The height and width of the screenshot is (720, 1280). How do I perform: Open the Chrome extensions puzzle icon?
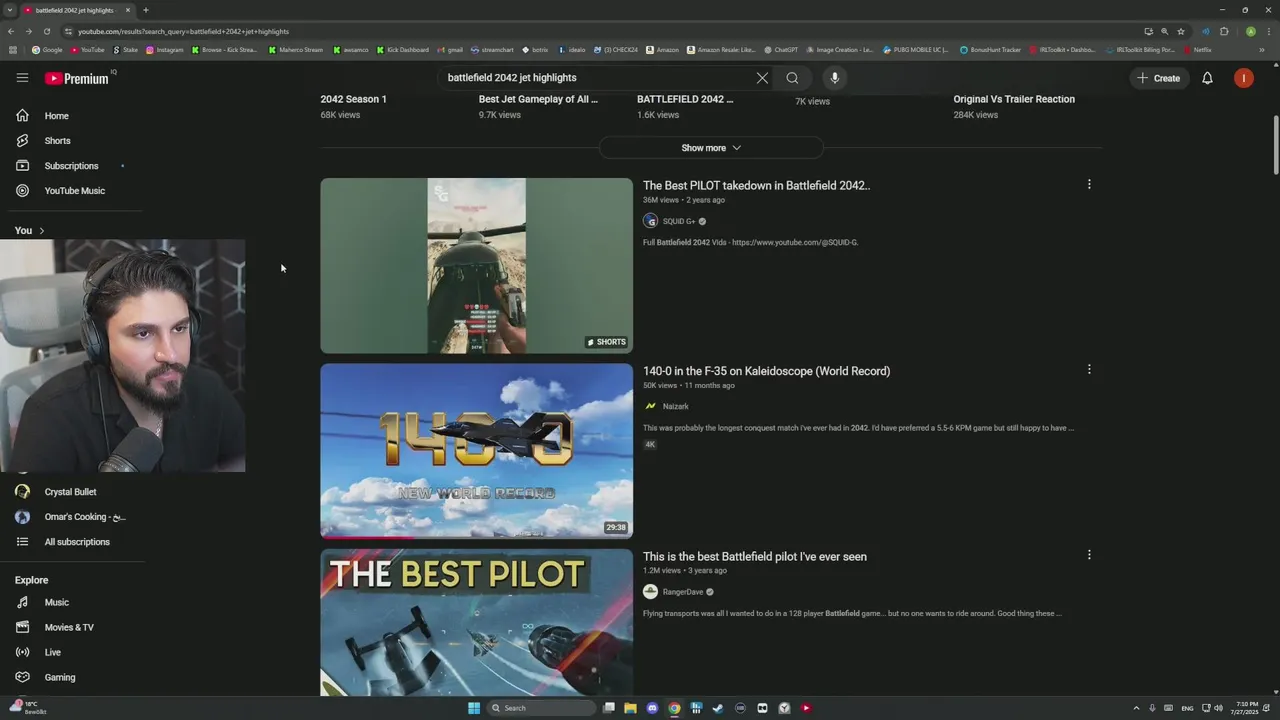coord(1224,31)
